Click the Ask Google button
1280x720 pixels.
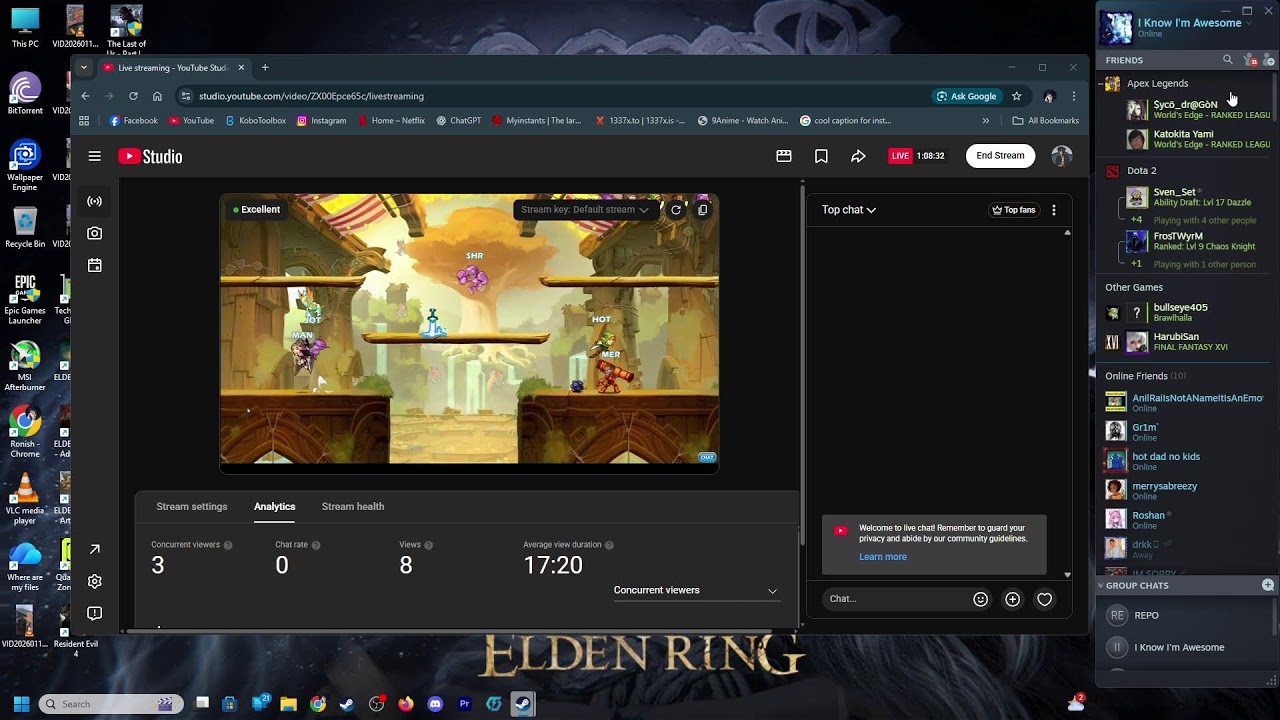[966, 96]
